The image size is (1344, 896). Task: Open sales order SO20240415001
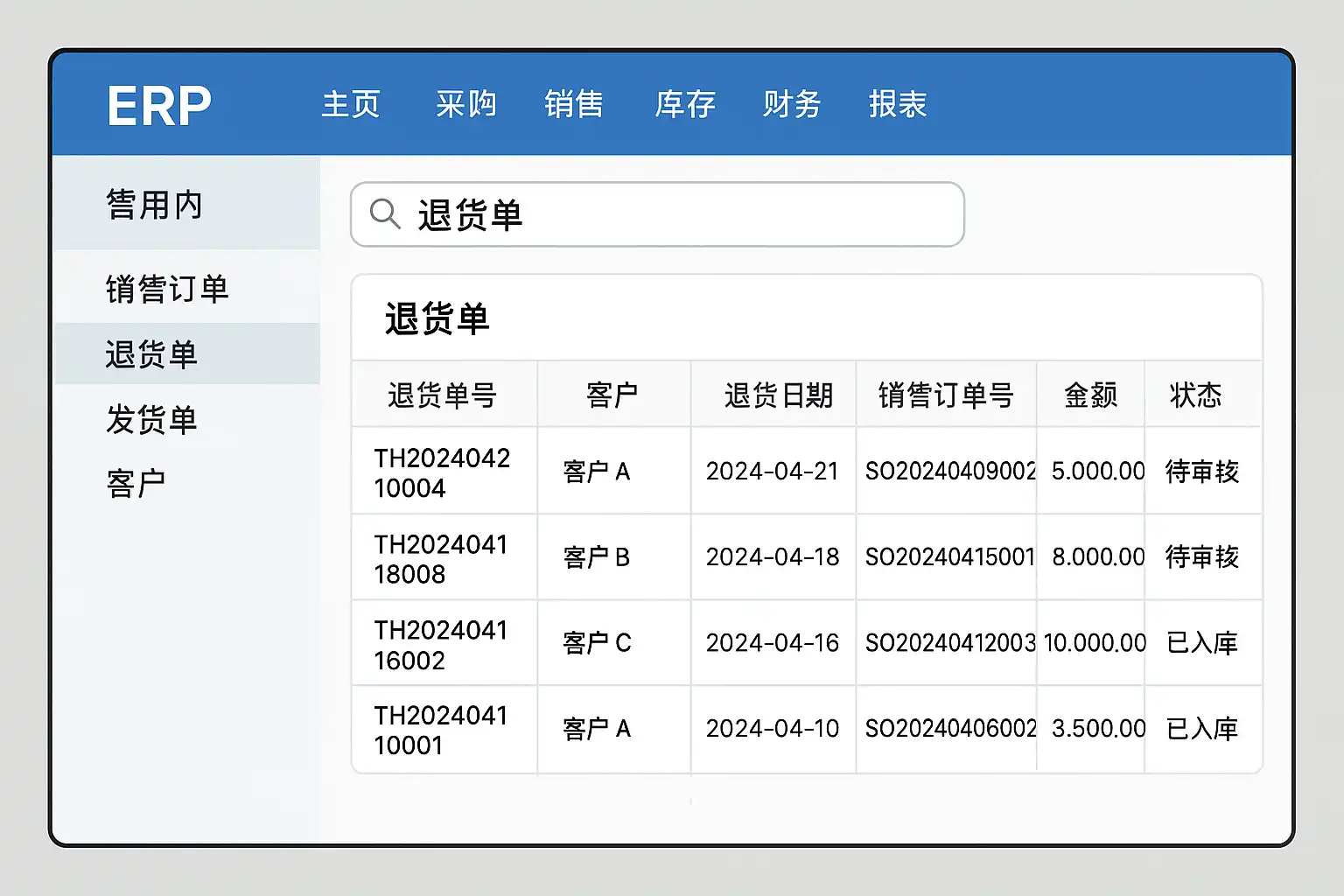(949, 557)
